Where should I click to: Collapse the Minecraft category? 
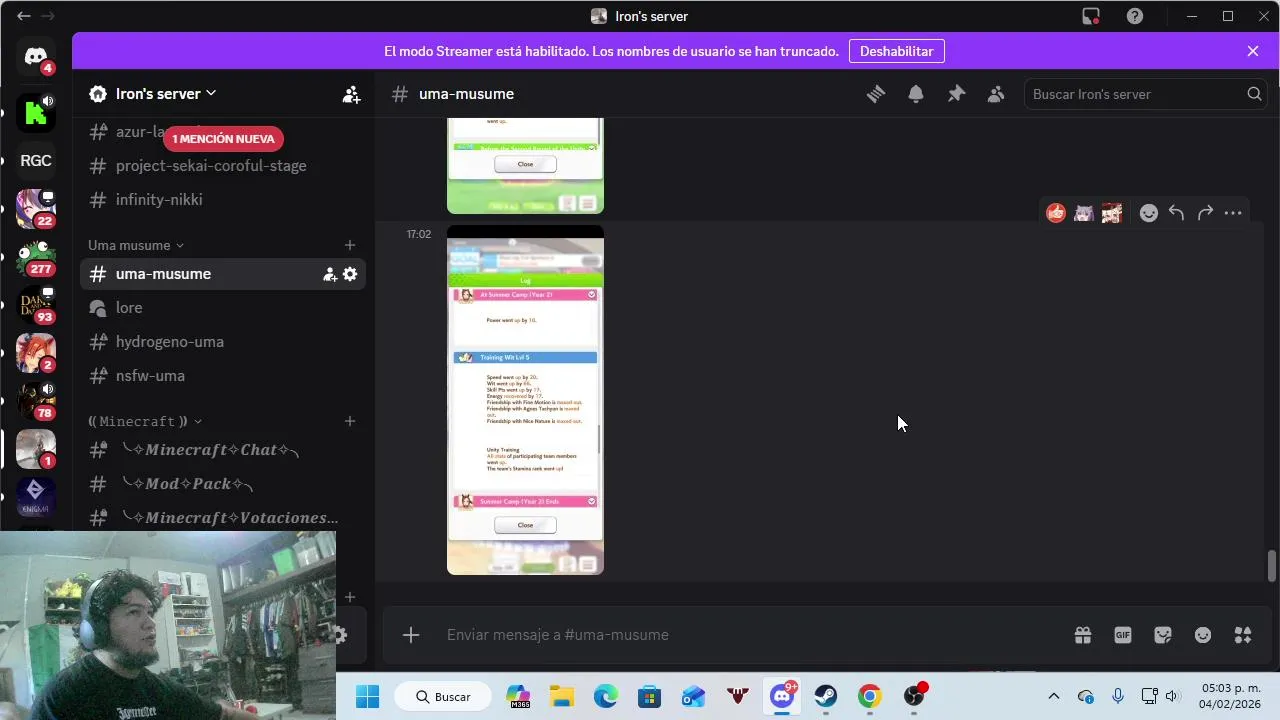tap(145, 421)
